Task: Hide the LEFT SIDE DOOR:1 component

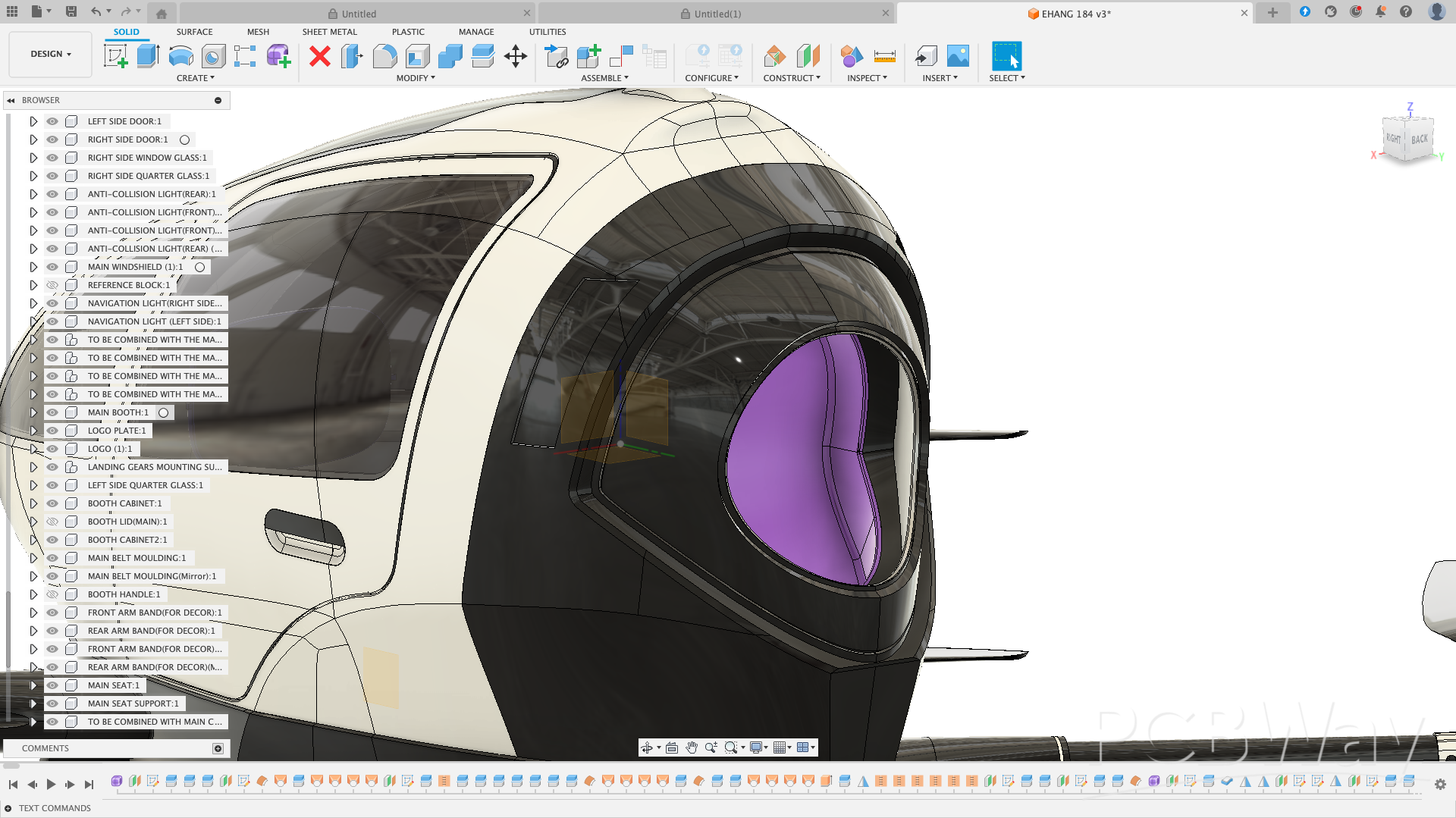Action: pos(52,121)
